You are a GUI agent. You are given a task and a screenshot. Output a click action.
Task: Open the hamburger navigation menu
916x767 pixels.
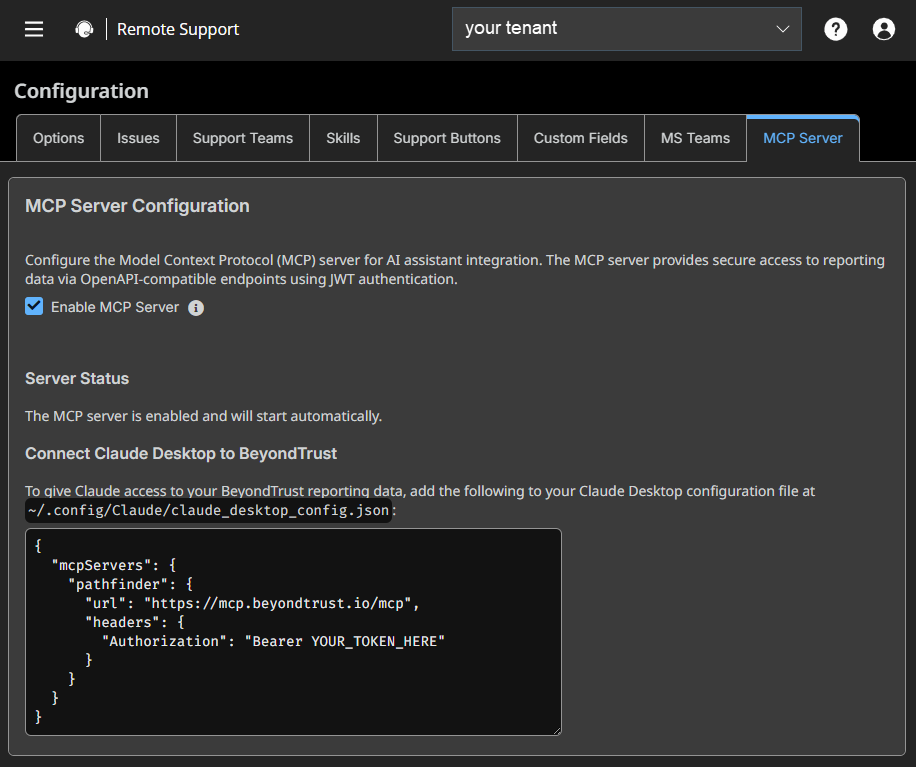click(x=34, y=29)
